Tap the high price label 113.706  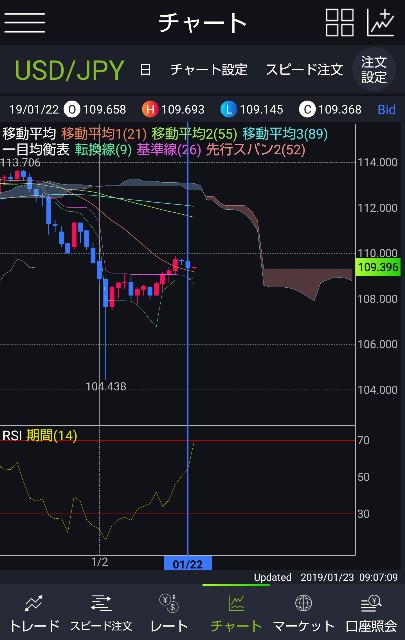[x=20, y=162]
